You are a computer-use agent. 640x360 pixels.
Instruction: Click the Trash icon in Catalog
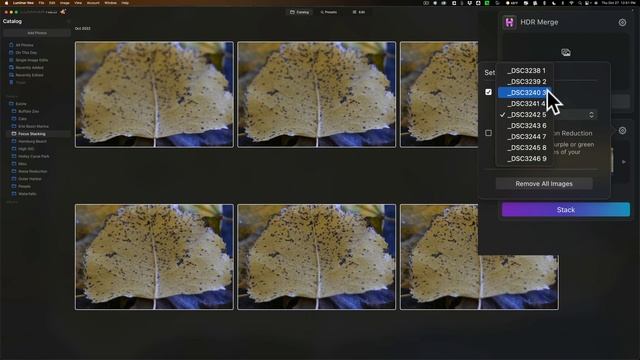click(11, 82)
